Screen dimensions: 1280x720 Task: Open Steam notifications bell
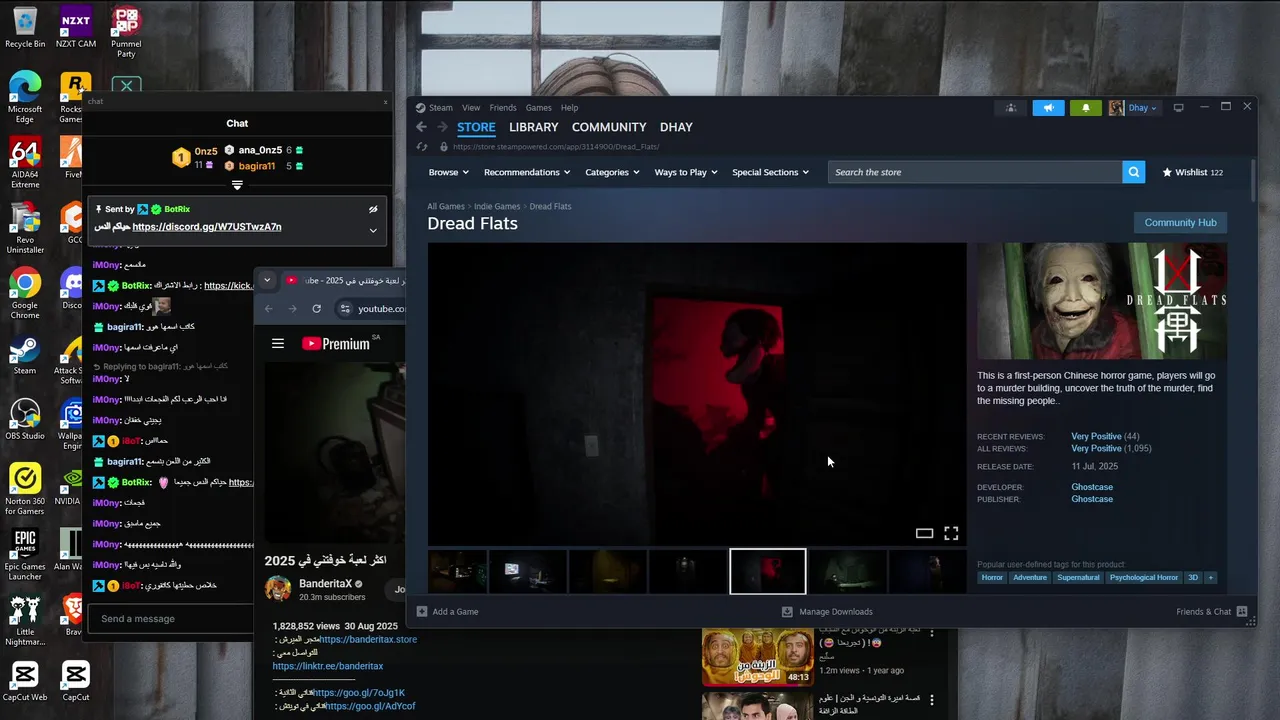(1085, 108)
